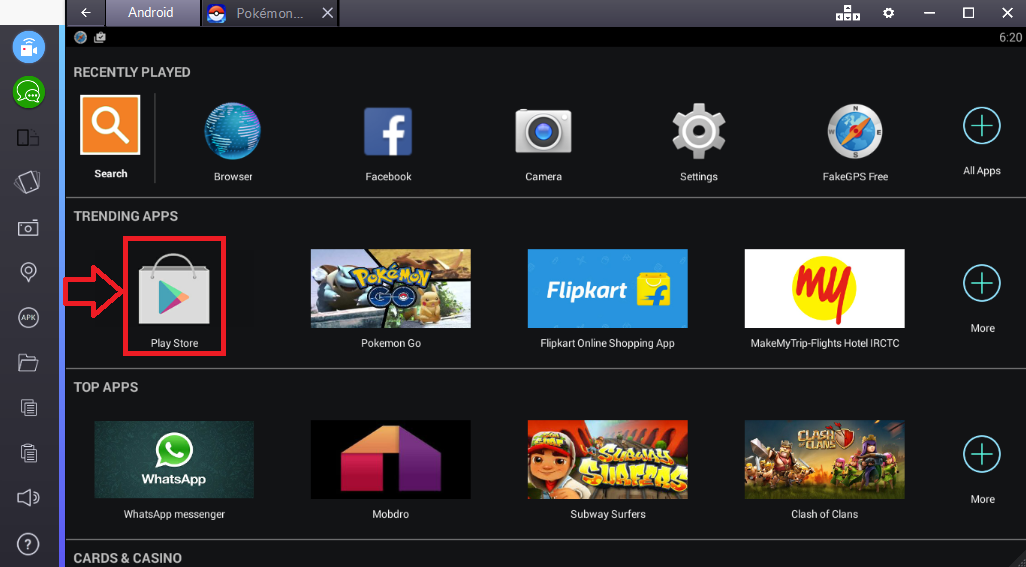Open the Camera app
Screen dimensions: 1026x567
[543, 132]
